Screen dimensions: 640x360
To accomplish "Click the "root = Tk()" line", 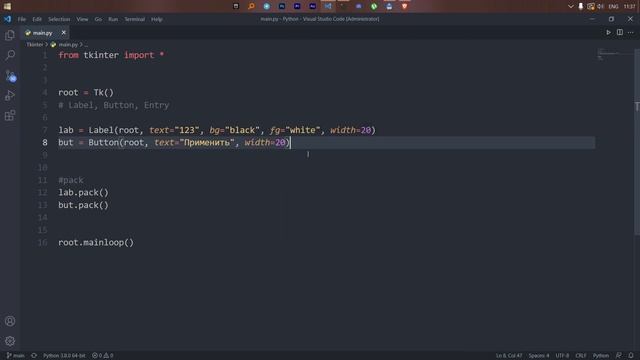I will (x=86, y=92).
